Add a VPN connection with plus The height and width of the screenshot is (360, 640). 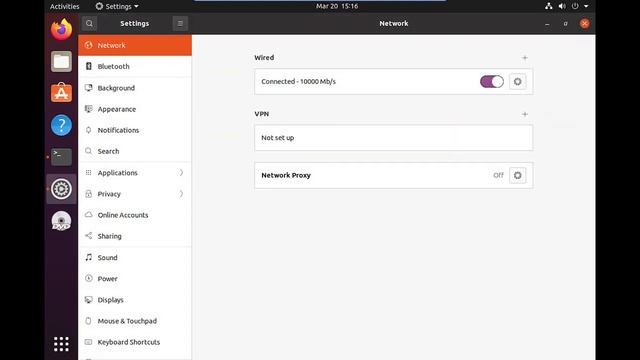coord(525,114)
